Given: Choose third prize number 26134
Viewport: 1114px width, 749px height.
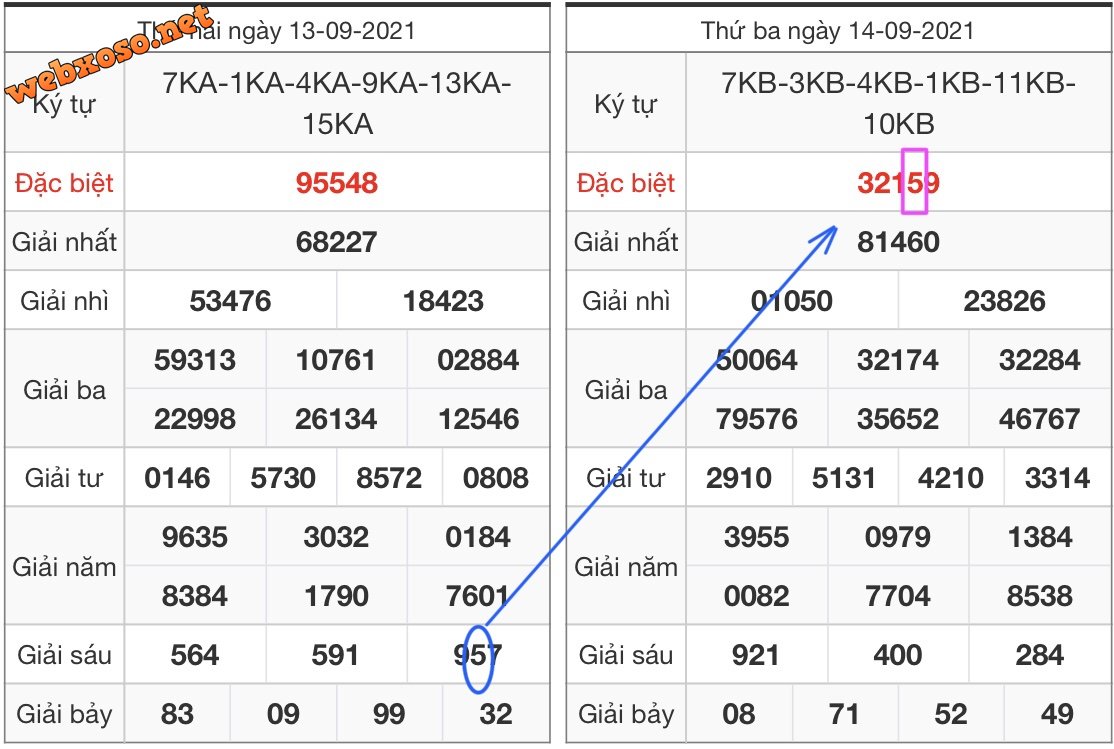Looking at the screenshot, I should [x=336, y=419].
